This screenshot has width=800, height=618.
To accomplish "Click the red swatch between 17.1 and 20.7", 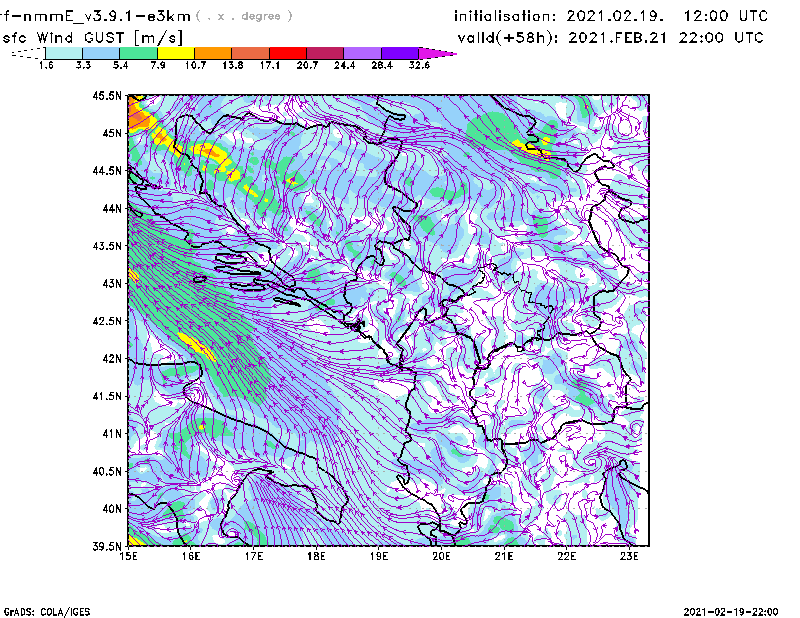I will click(x=288, y=53).
